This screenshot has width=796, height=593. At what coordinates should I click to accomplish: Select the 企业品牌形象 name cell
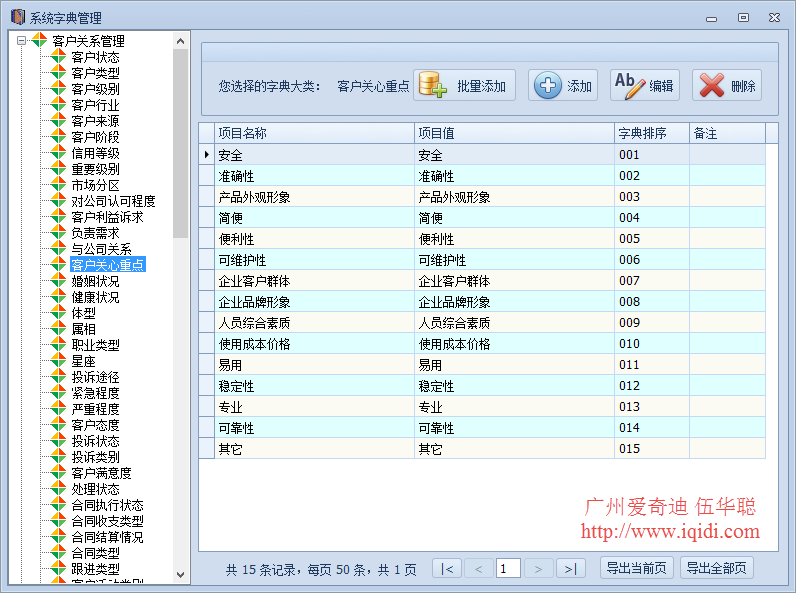[x=314, y=302]
